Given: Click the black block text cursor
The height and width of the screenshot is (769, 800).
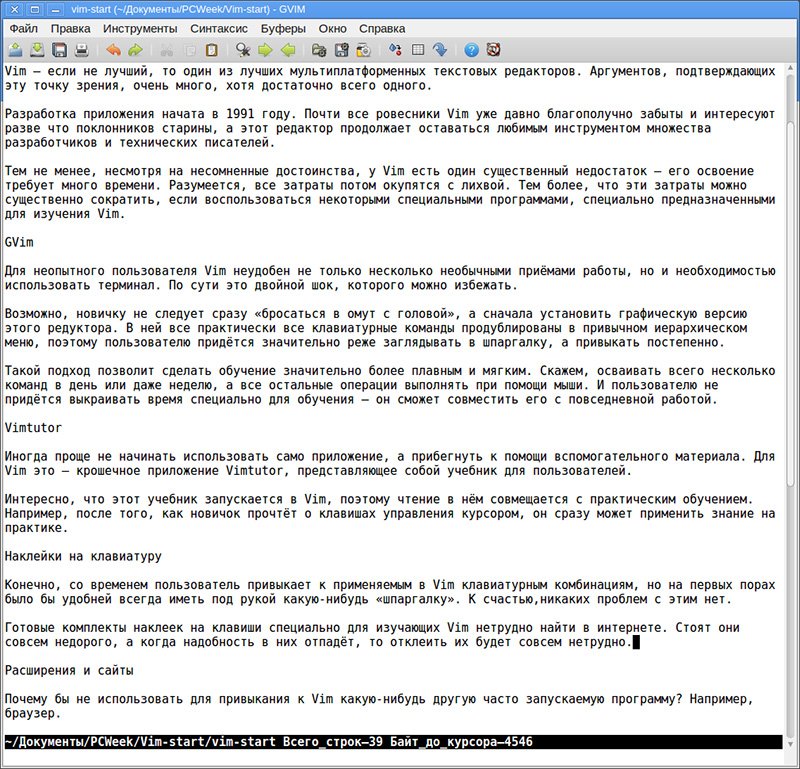Looking at the screenshot, I should [x=636, y=642].
